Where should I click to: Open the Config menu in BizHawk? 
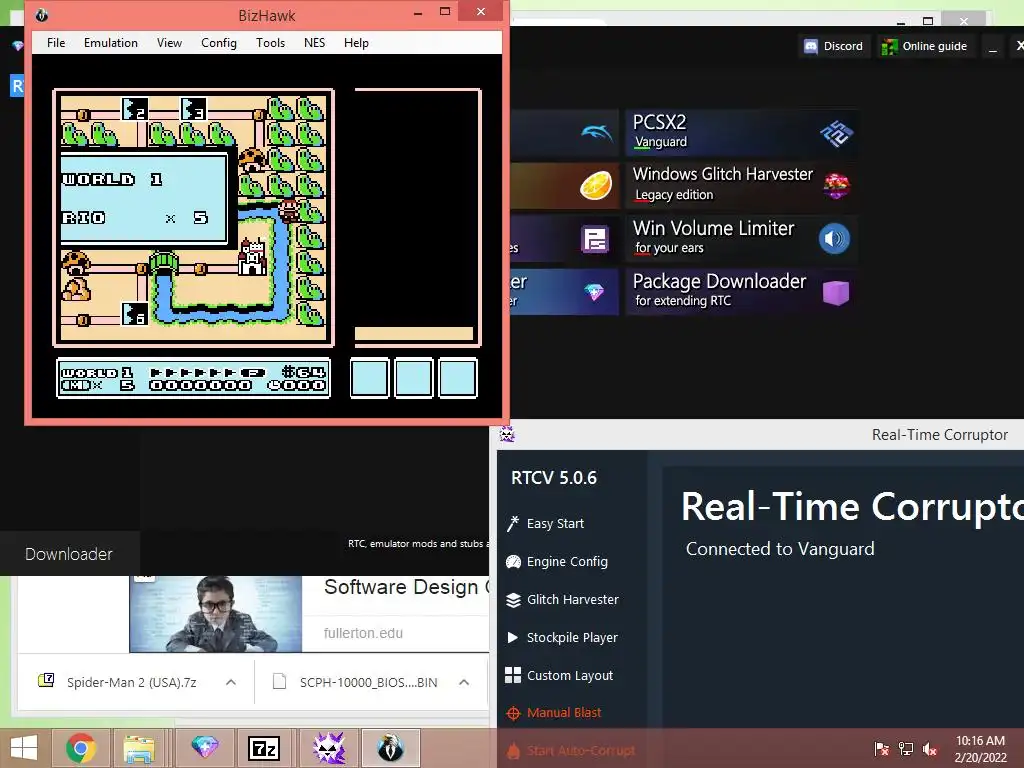click(x=219, y=42)
